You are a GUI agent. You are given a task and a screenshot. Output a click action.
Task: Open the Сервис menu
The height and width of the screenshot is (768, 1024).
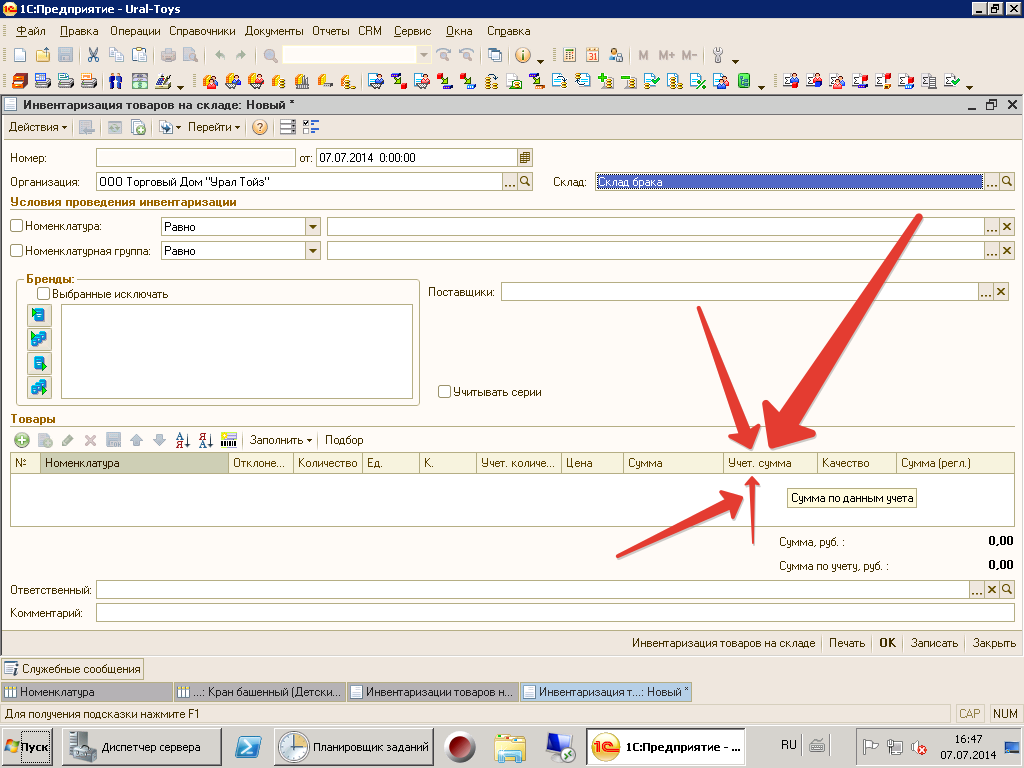(412, 31)
